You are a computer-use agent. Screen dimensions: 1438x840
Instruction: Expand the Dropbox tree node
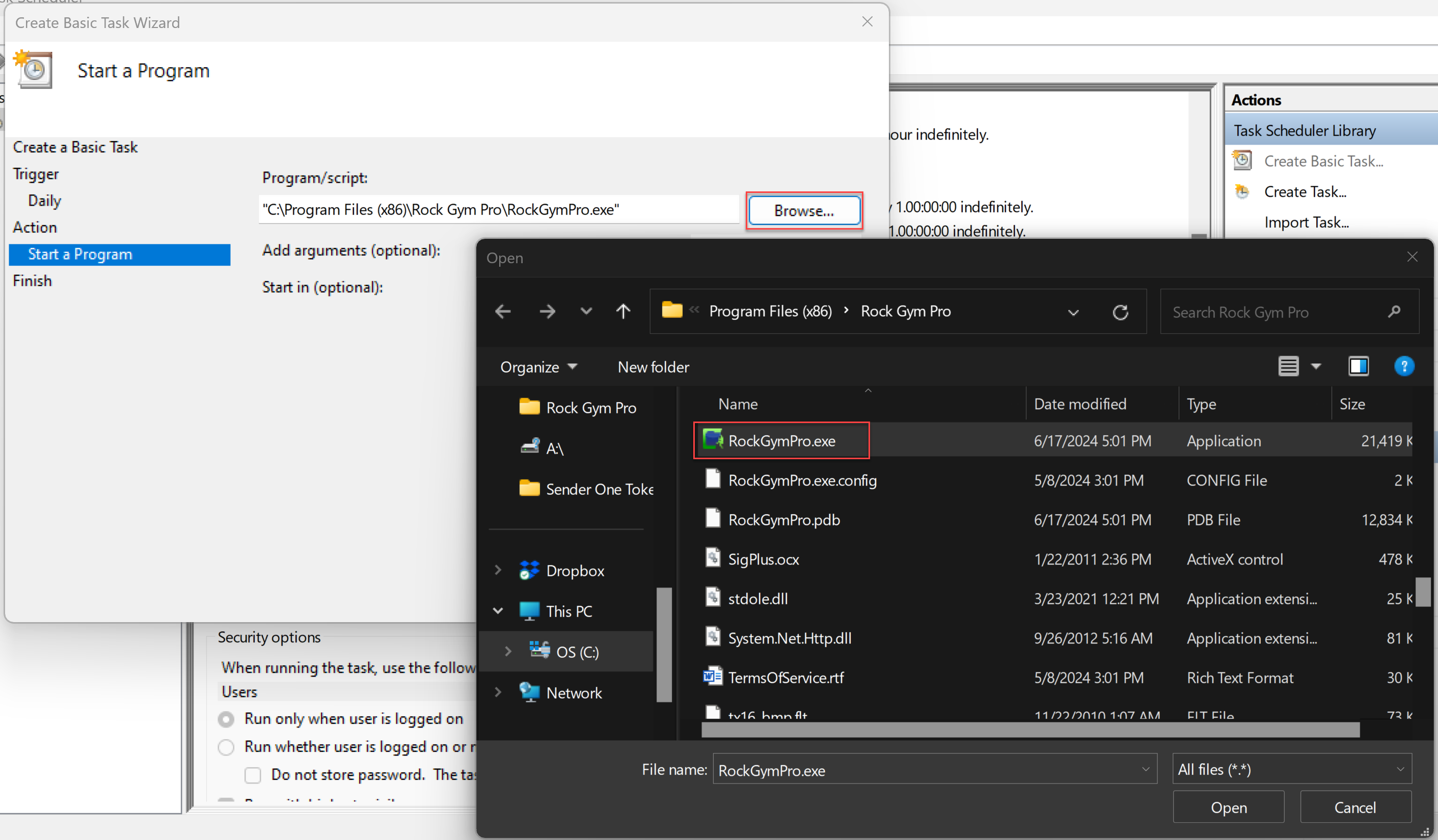[498, 570]
